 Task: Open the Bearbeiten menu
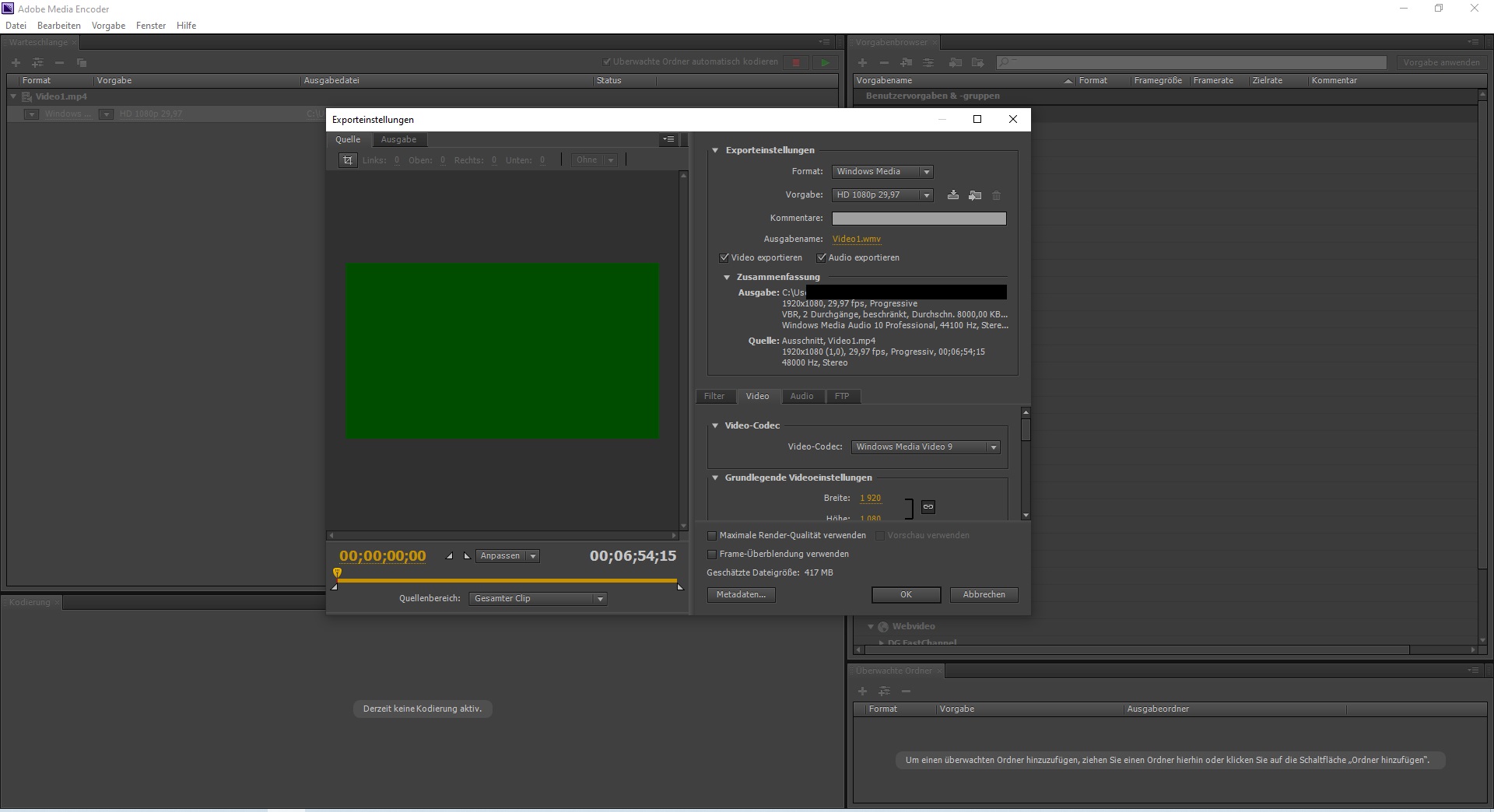pyautogui.click(x=58, y=25)
